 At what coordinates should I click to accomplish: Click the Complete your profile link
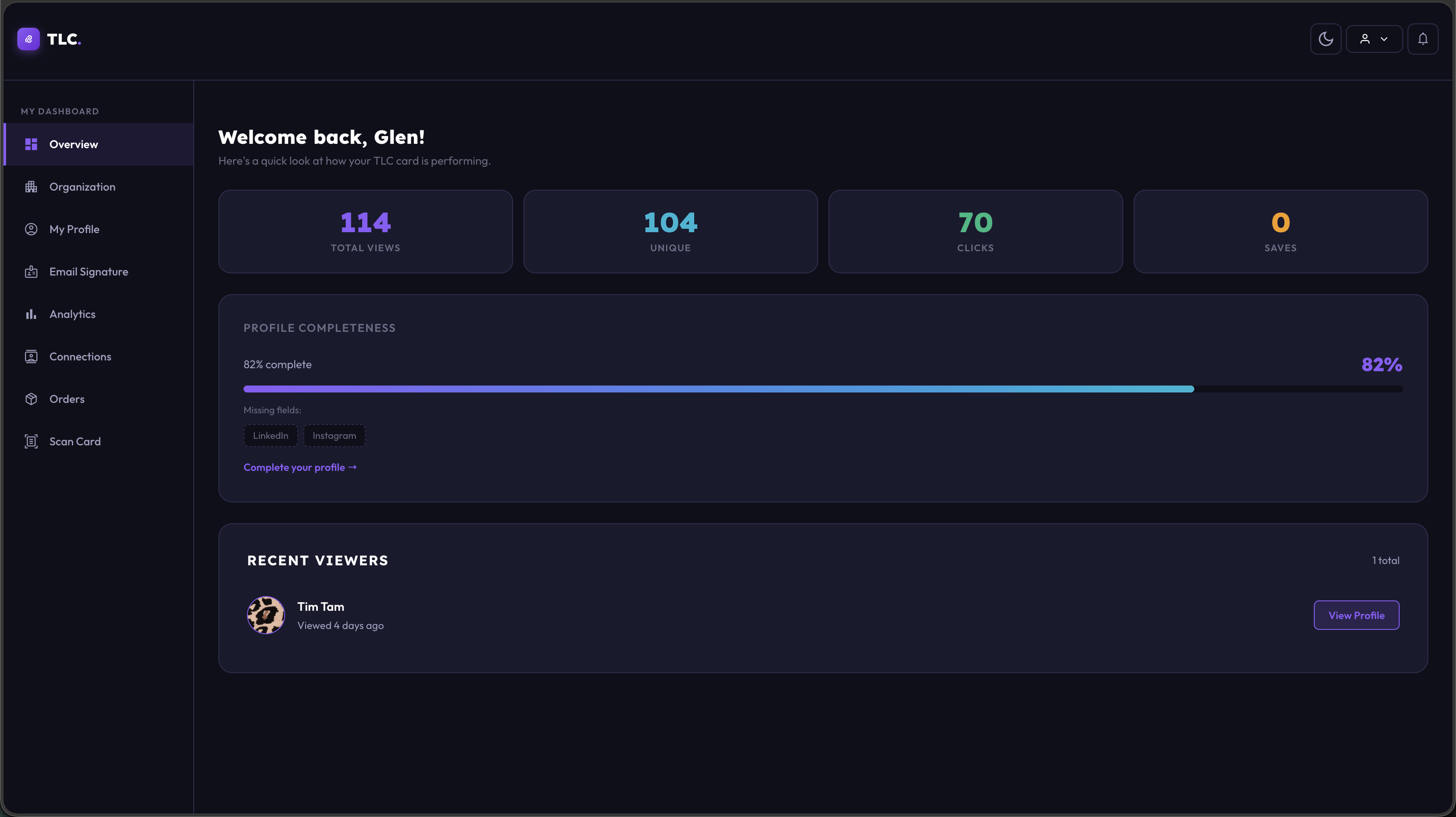[x=300, y=467]
